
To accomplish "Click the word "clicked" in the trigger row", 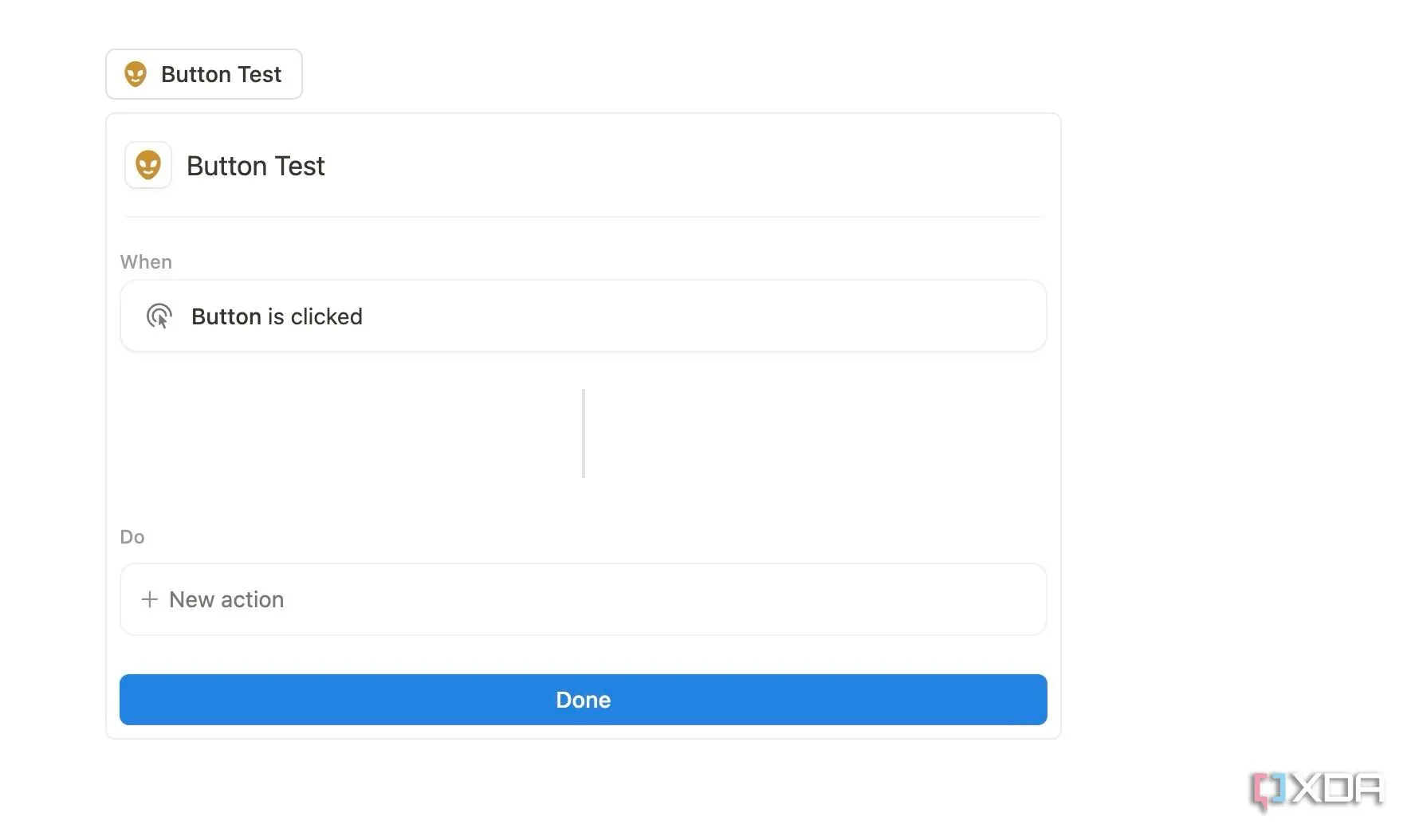I will point(326,316).
